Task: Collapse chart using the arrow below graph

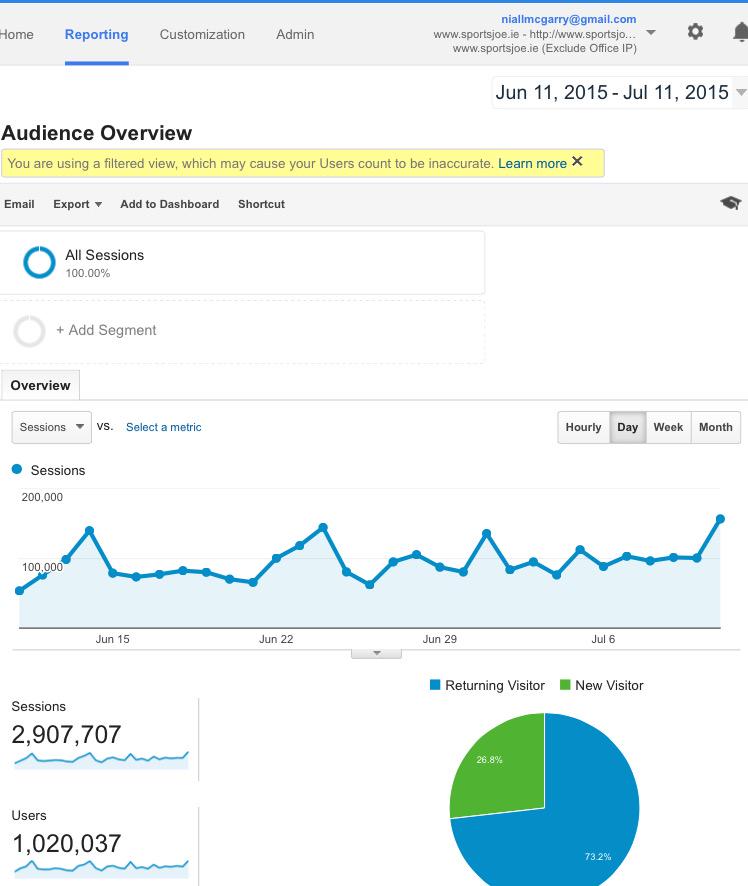Action: coord(376,653)
